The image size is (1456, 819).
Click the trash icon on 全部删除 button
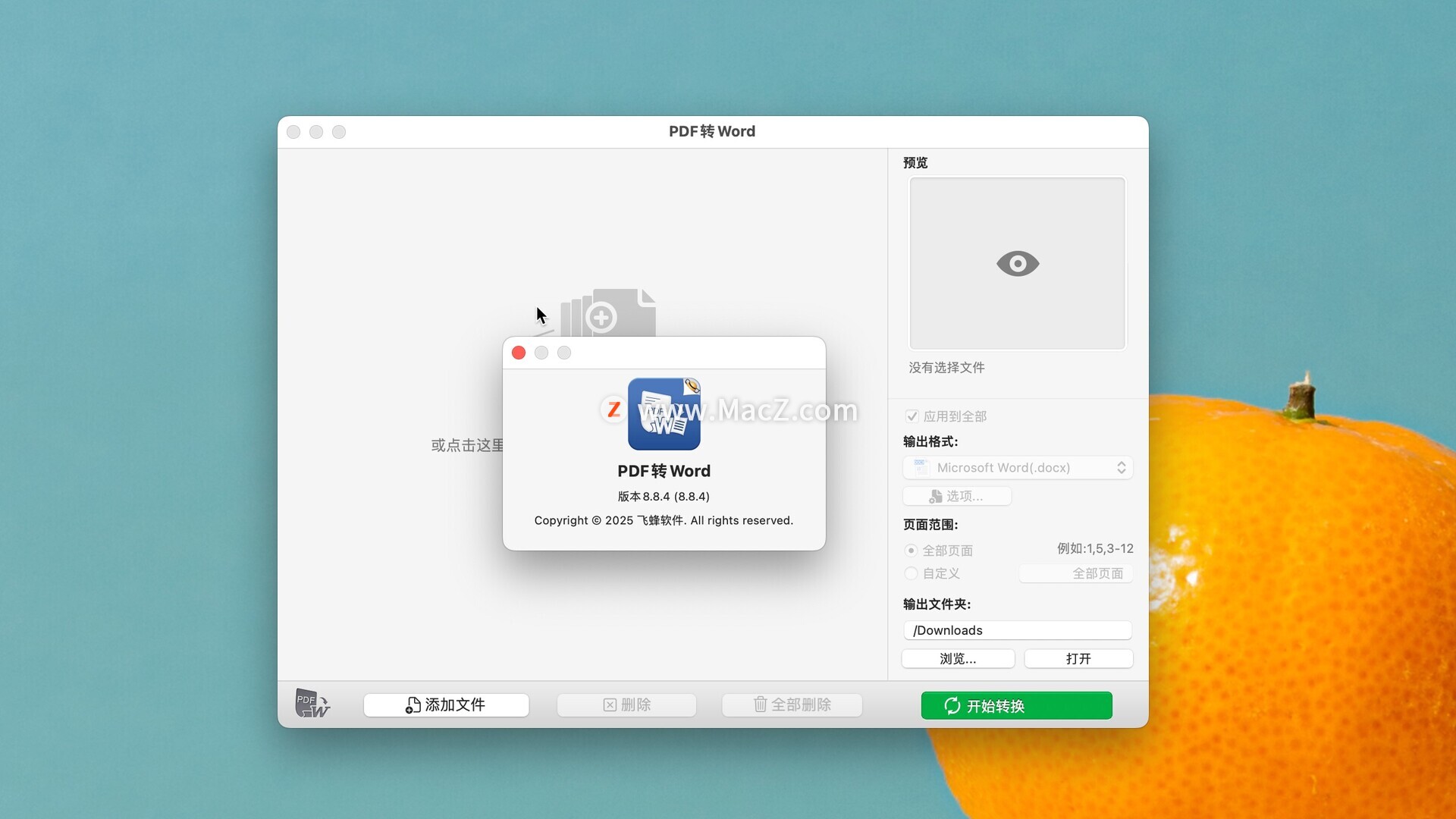[760, 704]
